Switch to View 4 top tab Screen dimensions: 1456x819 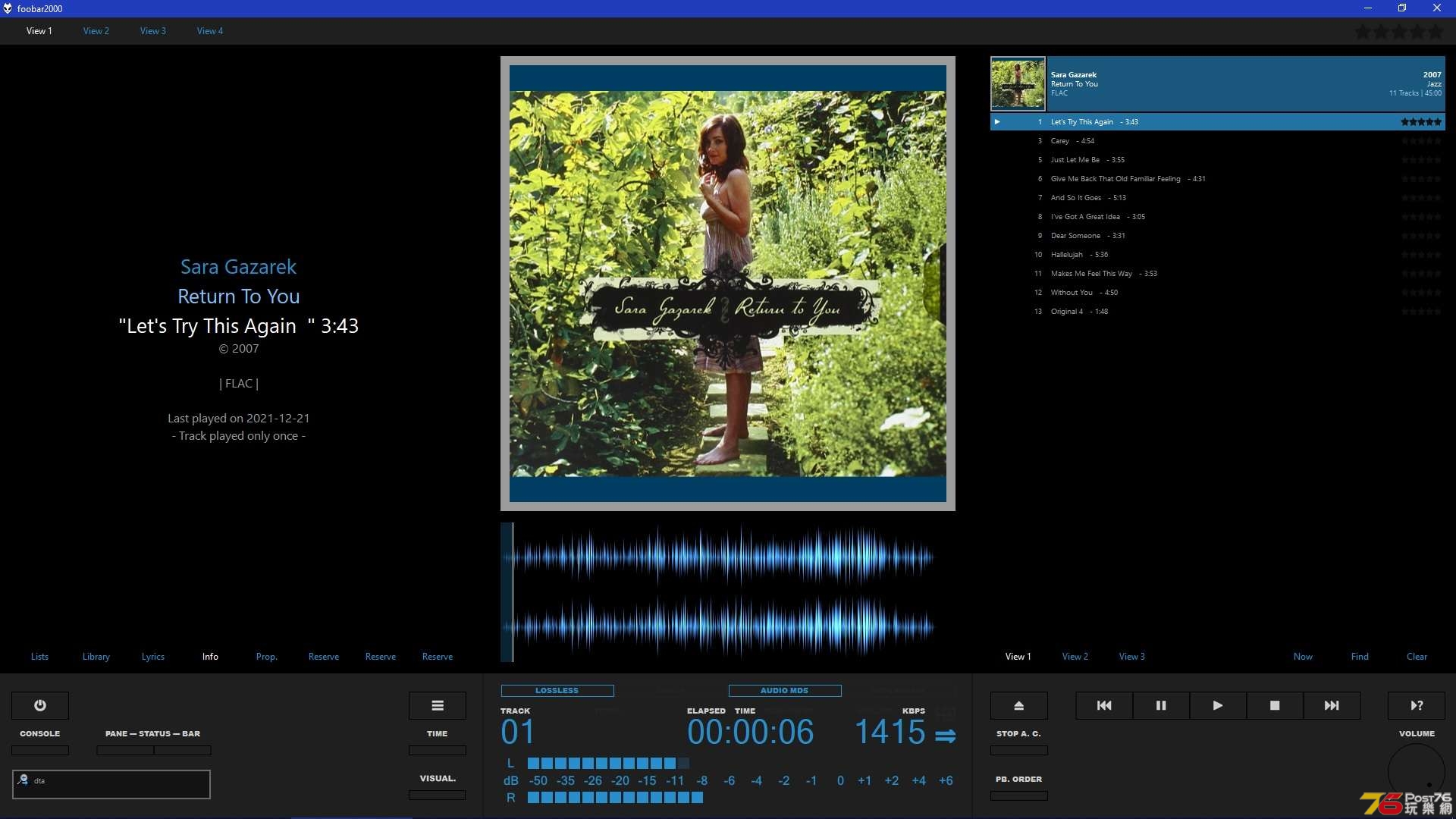210,31
